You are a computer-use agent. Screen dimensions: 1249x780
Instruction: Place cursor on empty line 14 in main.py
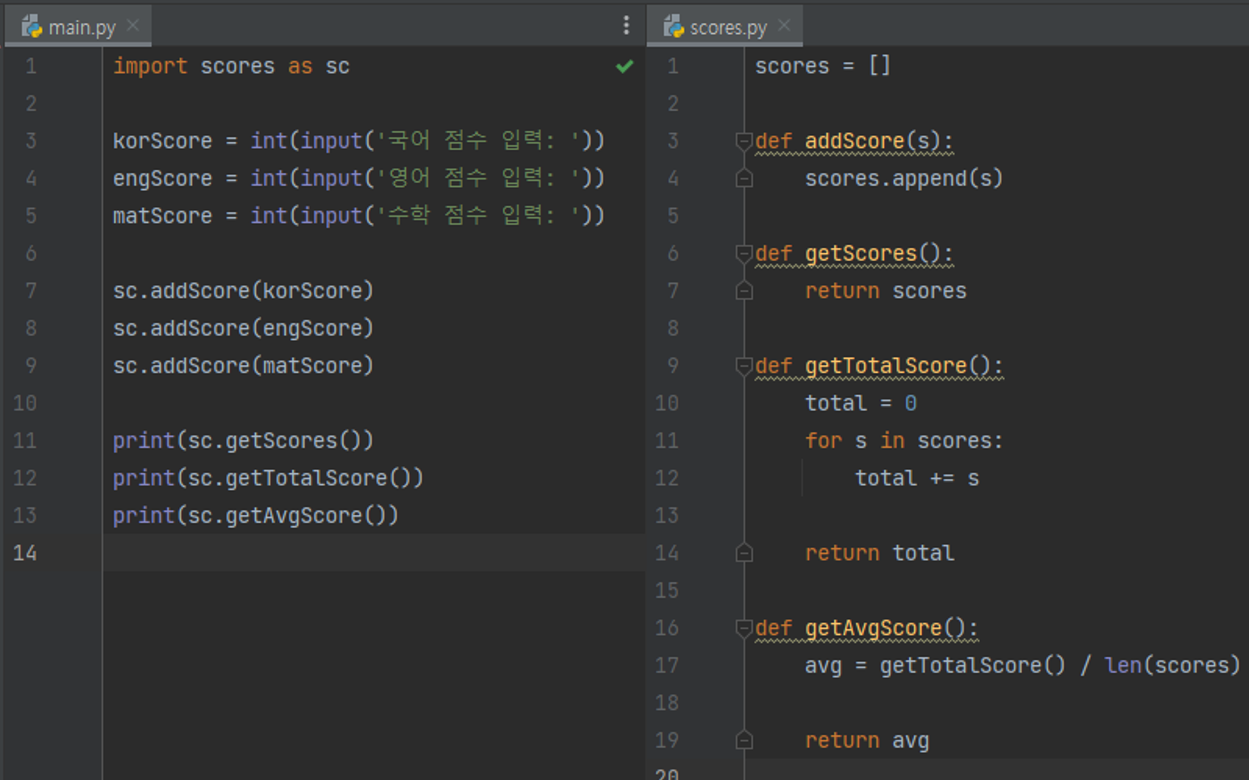pos(374,553)
